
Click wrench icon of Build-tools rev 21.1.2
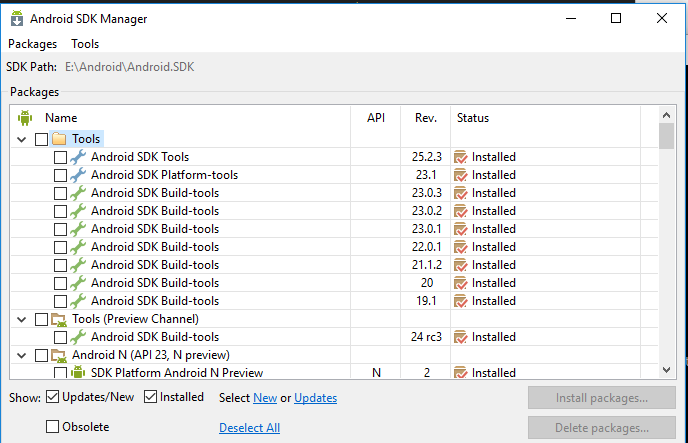[x=78, y=265]
